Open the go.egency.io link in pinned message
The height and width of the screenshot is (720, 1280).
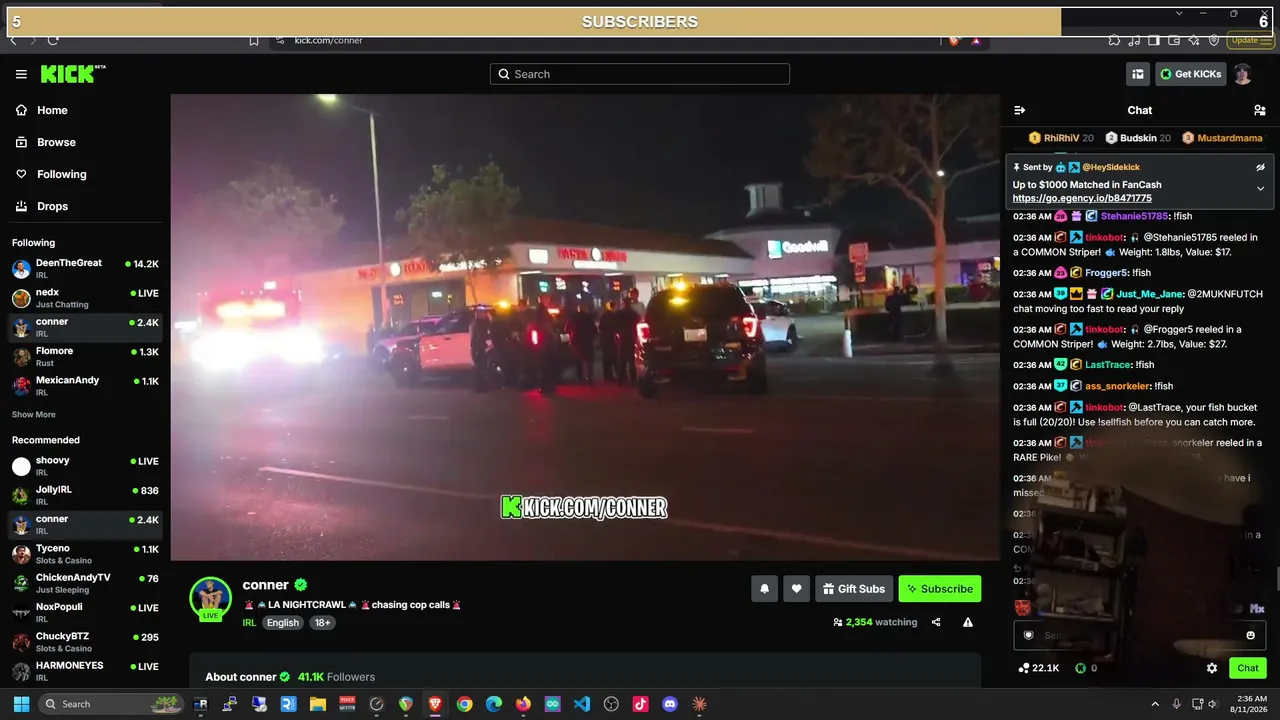pyautogui.click(x=1082, y=198)
